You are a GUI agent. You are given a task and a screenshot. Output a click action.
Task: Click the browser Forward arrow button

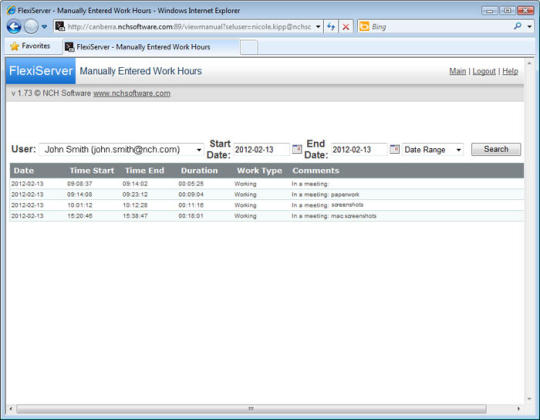click(x=31, y=27)
